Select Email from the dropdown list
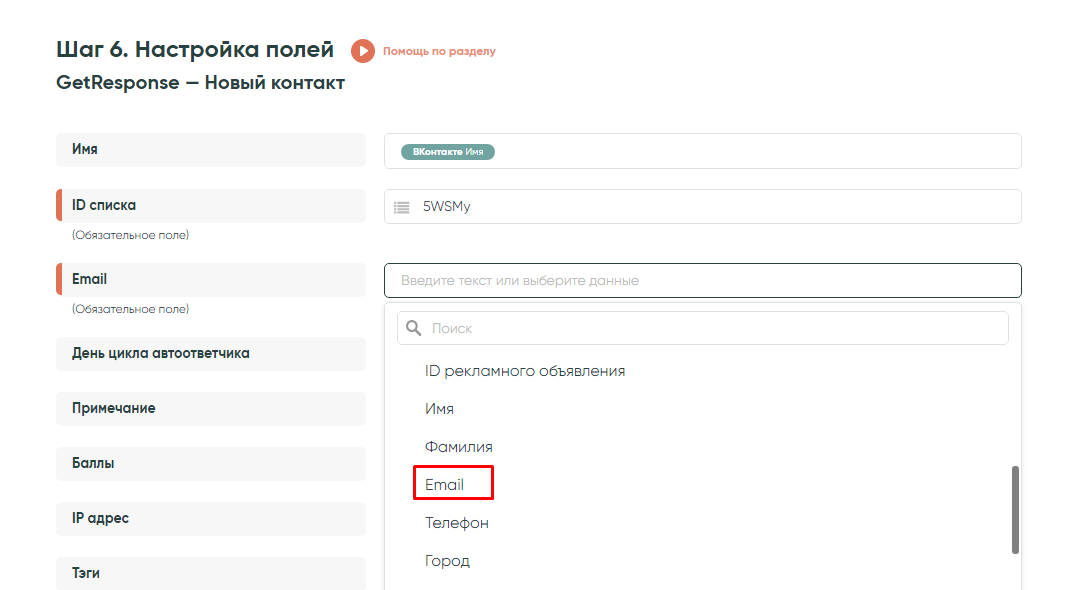 click(x=445, y=485)
